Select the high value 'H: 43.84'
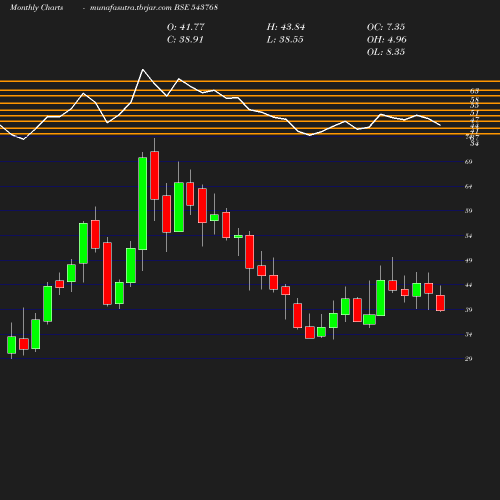 tap(286, 27)
